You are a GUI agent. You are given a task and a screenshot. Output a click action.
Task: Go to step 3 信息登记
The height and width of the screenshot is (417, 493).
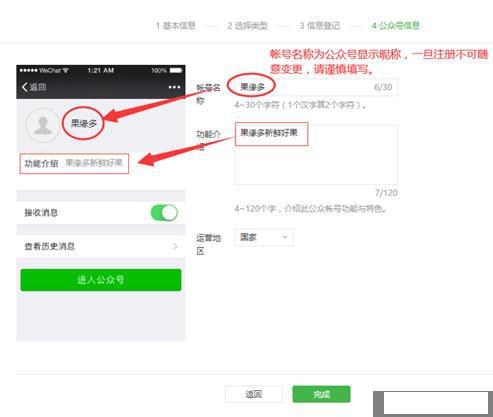(320, 25)
